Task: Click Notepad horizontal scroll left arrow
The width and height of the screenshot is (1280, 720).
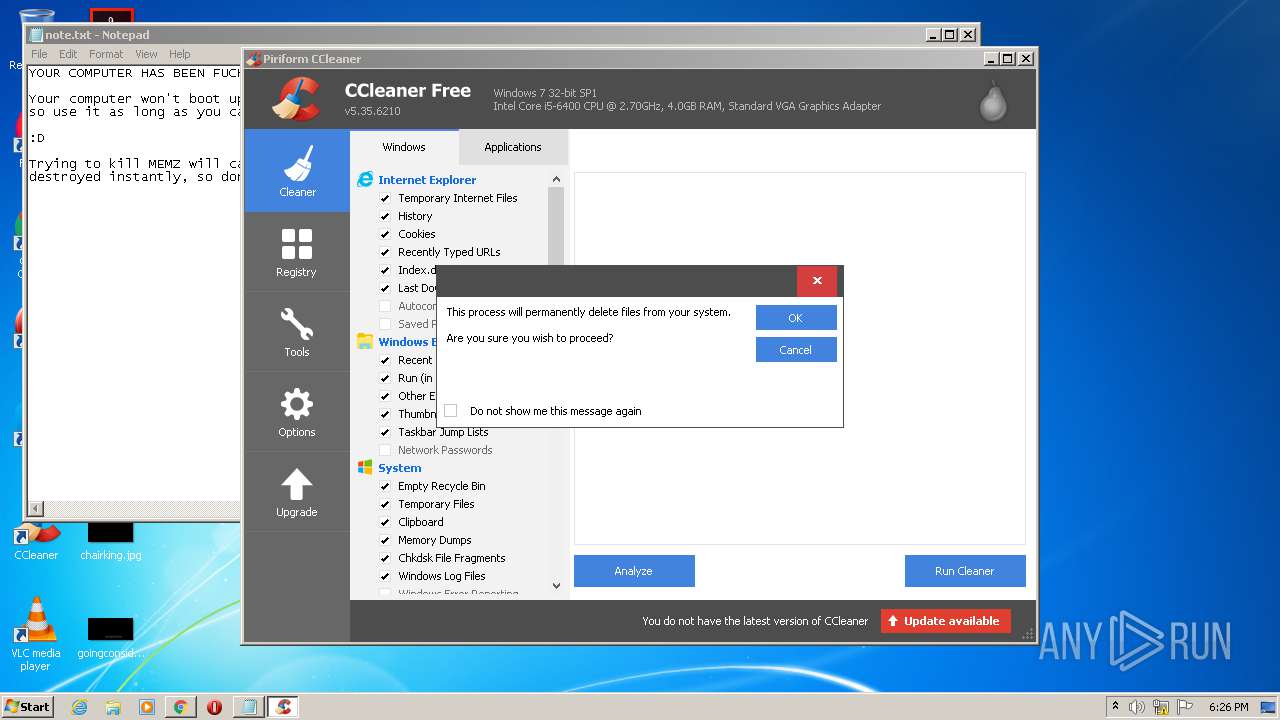Action: click(36, 509)
